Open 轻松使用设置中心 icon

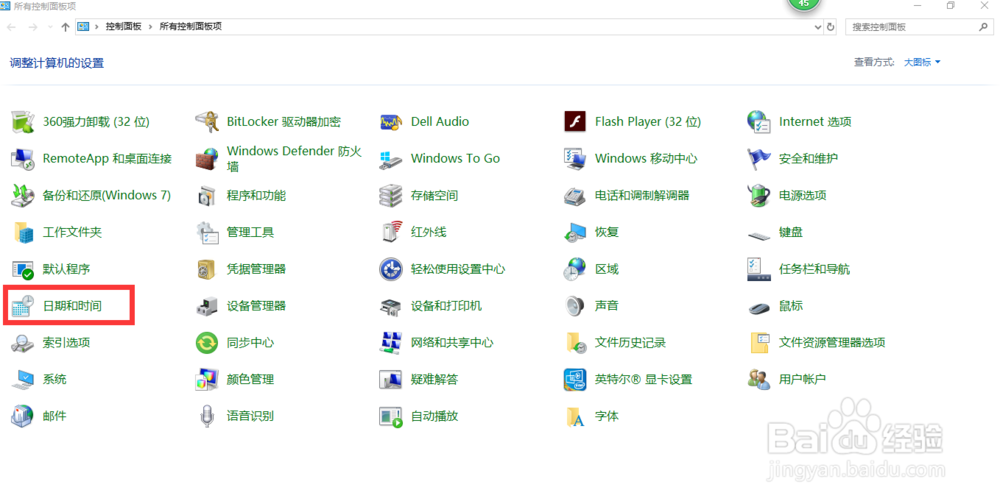coord(391,269)
